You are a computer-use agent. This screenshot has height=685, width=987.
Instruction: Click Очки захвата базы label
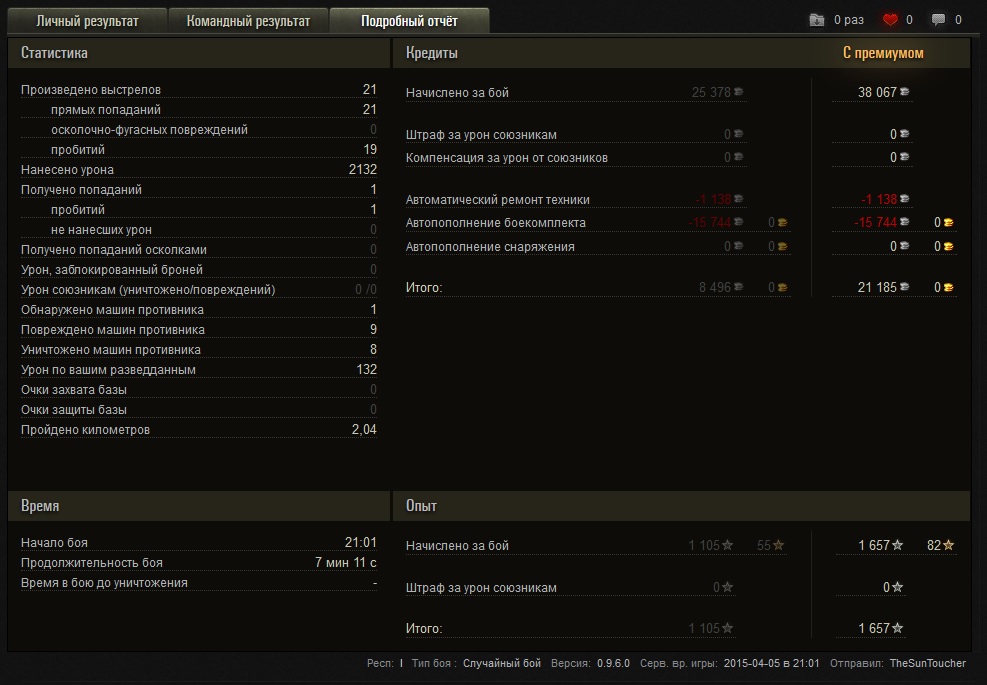pos(74,390)
